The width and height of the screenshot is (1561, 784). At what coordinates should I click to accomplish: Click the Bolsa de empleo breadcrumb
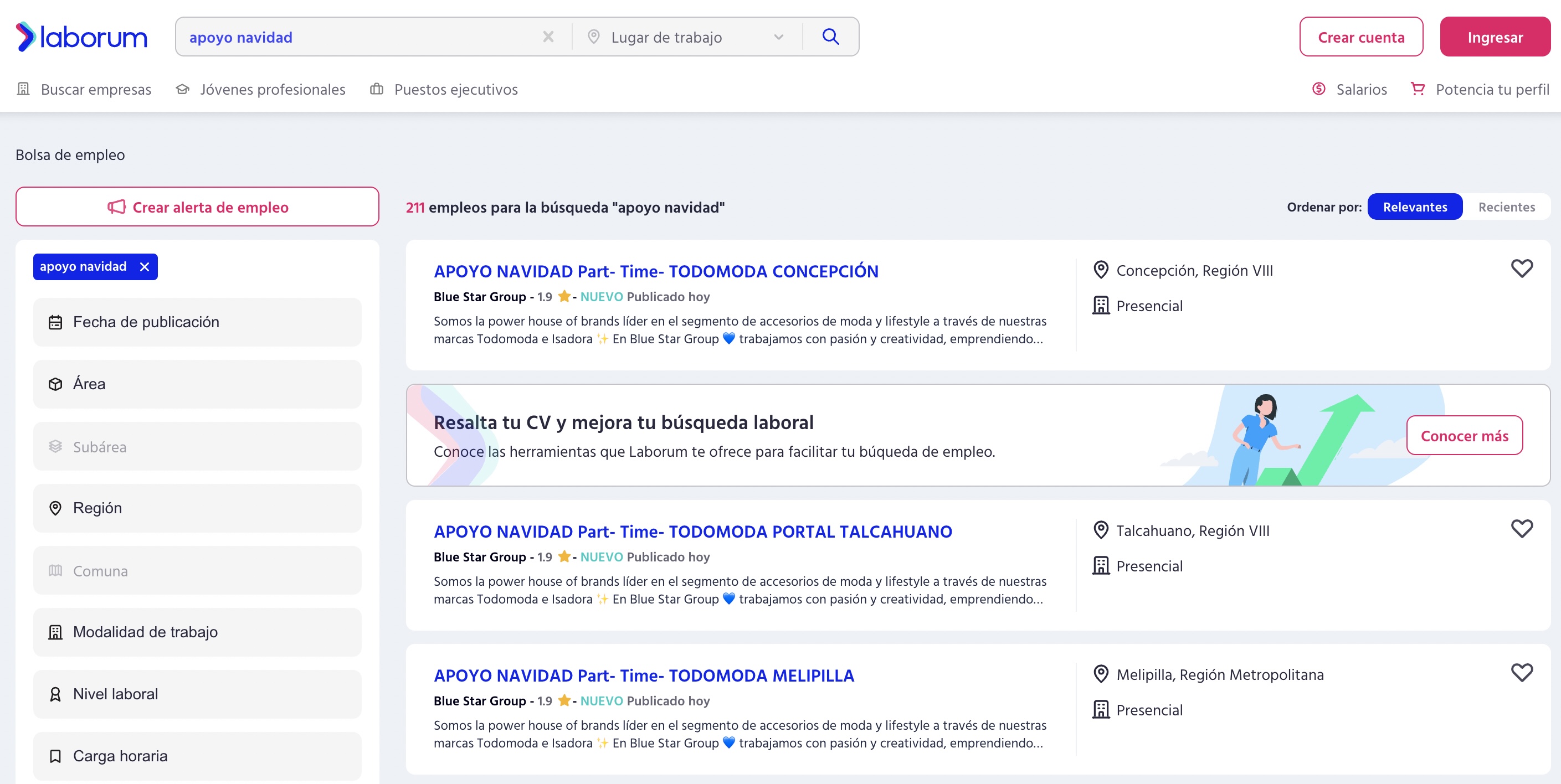point(70,155)
